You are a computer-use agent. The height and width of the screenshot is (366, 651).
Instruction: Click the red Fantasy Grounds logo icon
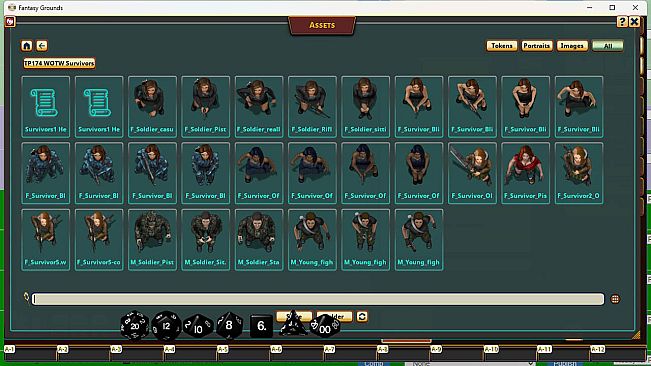(10, 22)
